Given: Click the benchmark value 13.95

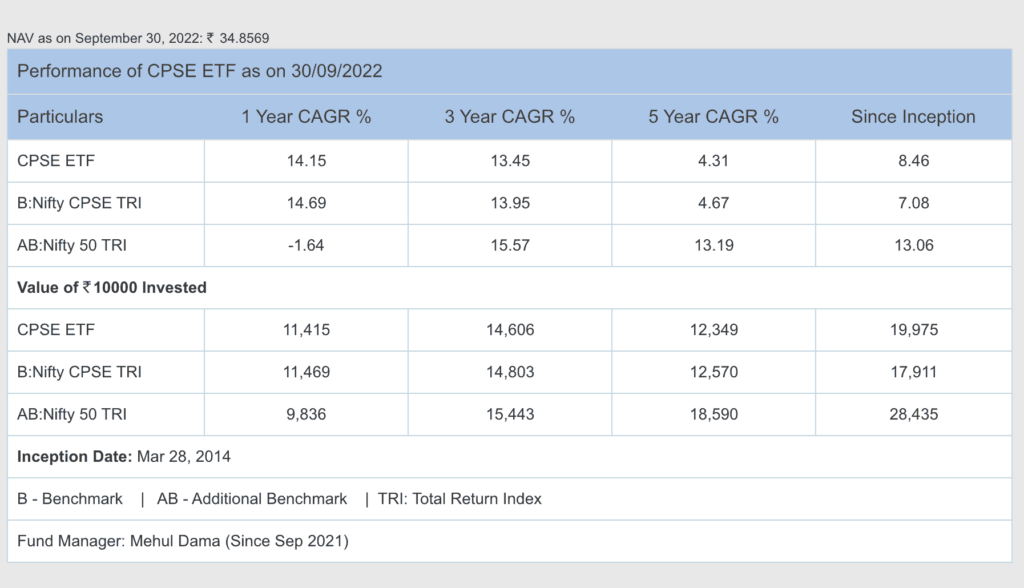Looking at the screenshot, I should tap(510, 203).
